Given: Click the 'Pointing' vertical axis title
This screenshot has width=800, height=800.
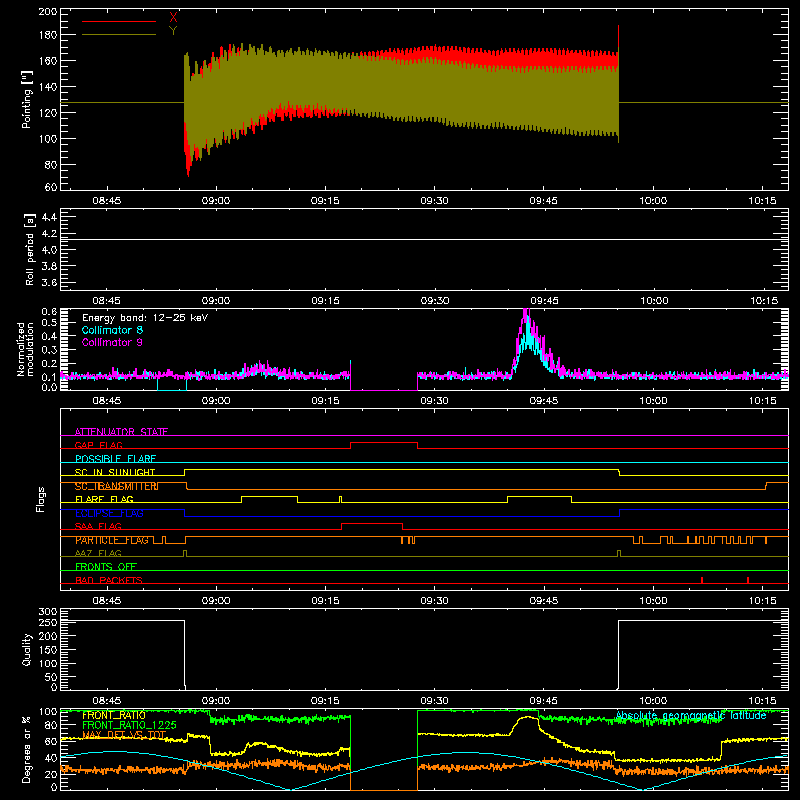Looking at the screenshot, I should (27, 99).
